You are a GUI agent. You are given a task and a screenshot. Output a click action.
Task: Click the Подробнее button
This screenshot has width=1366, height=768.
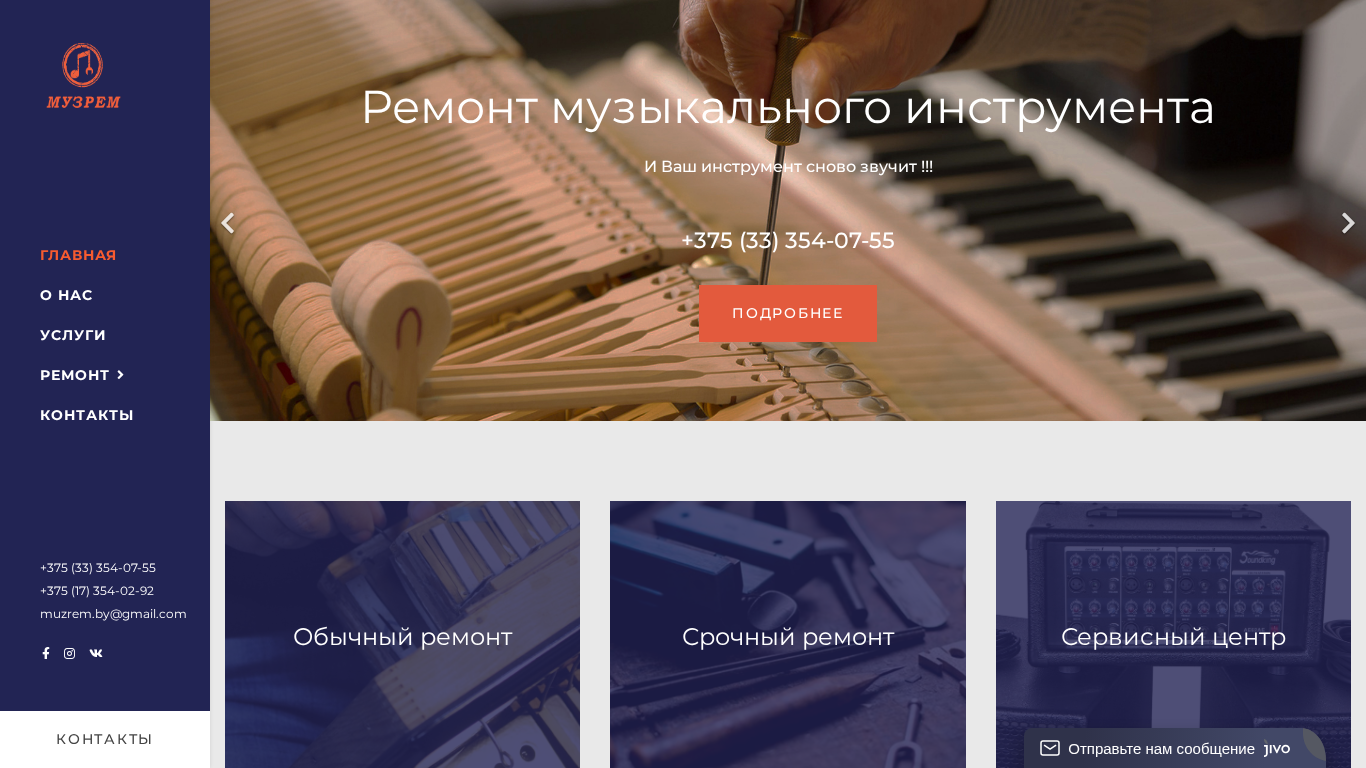(x=788, y=314)
